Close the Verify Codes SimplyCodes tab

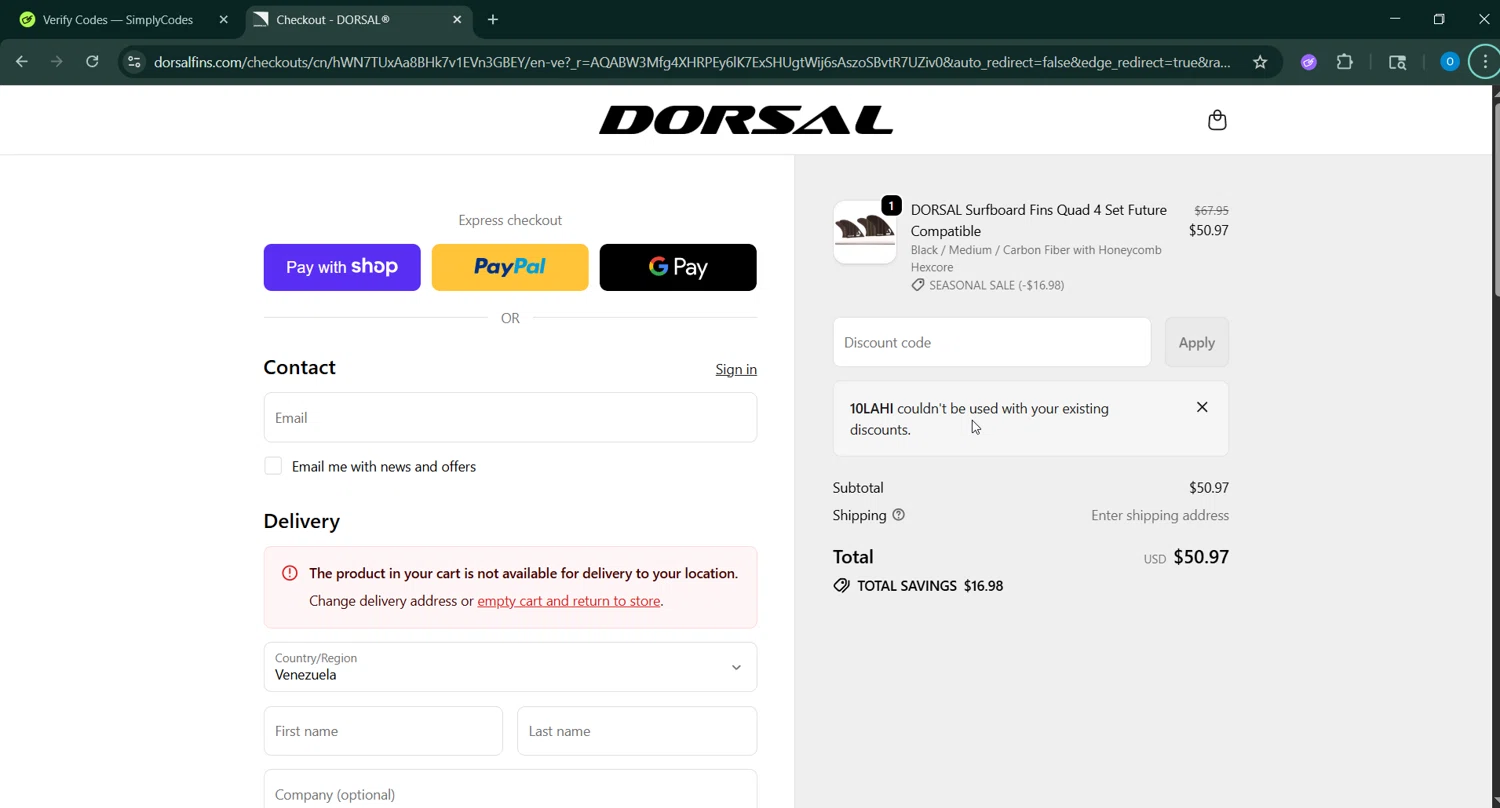pos(223,19)
